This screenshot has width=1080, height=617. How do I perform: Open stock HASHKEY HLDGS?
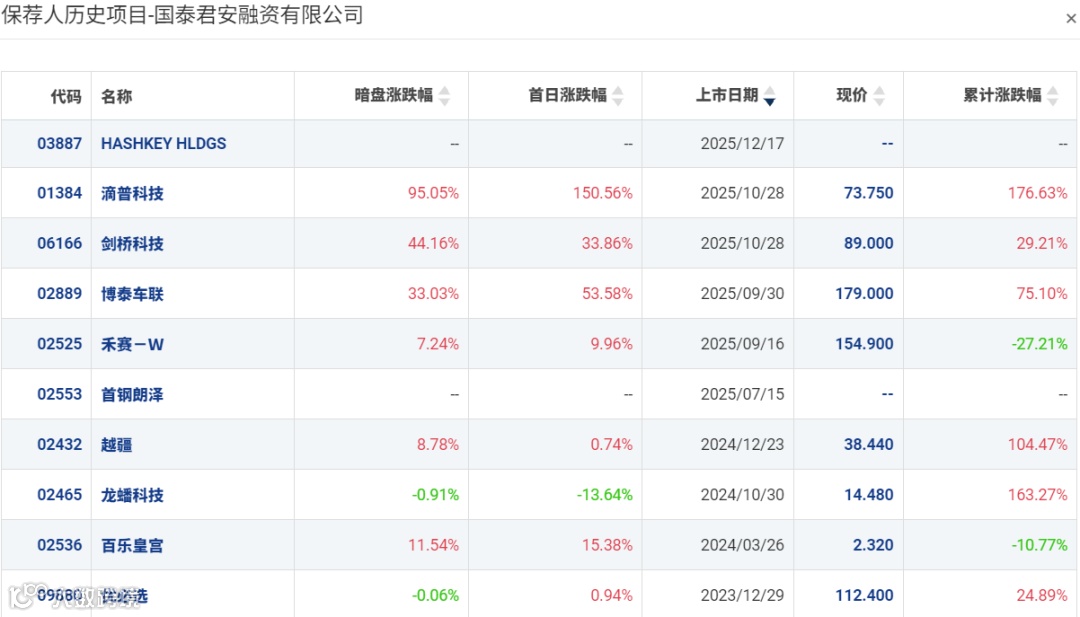pos(163,143)
